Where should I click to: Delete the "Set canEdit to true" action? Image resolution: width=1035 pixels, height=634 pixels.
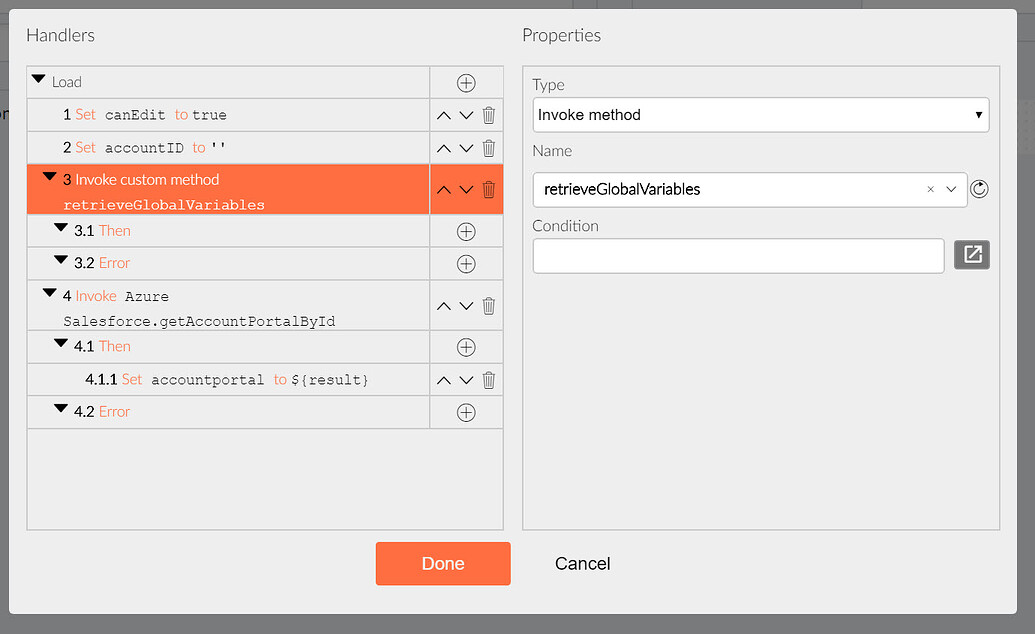point(488,114)
